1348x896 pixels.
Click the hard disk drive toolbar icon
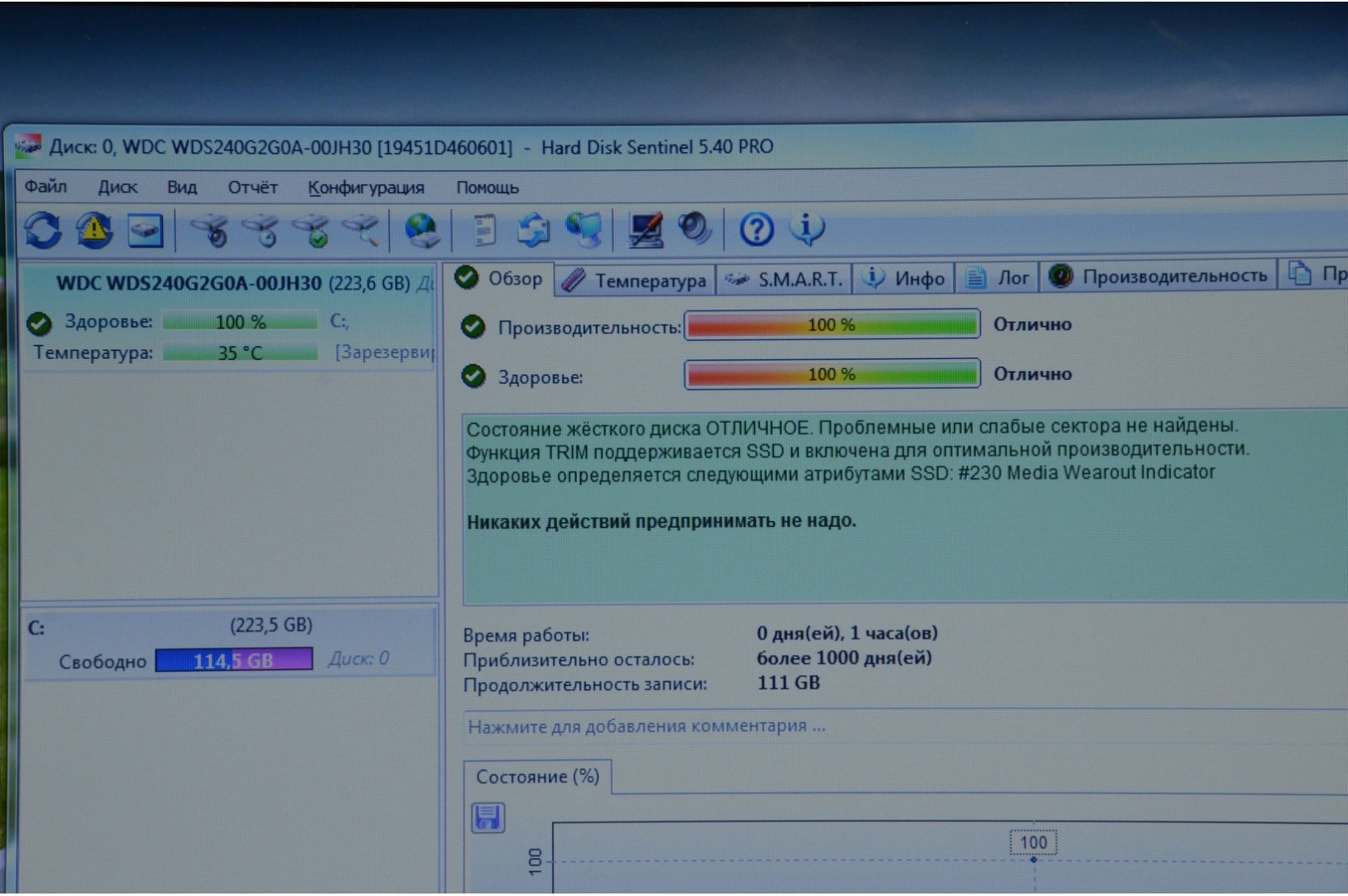[145, 231]
